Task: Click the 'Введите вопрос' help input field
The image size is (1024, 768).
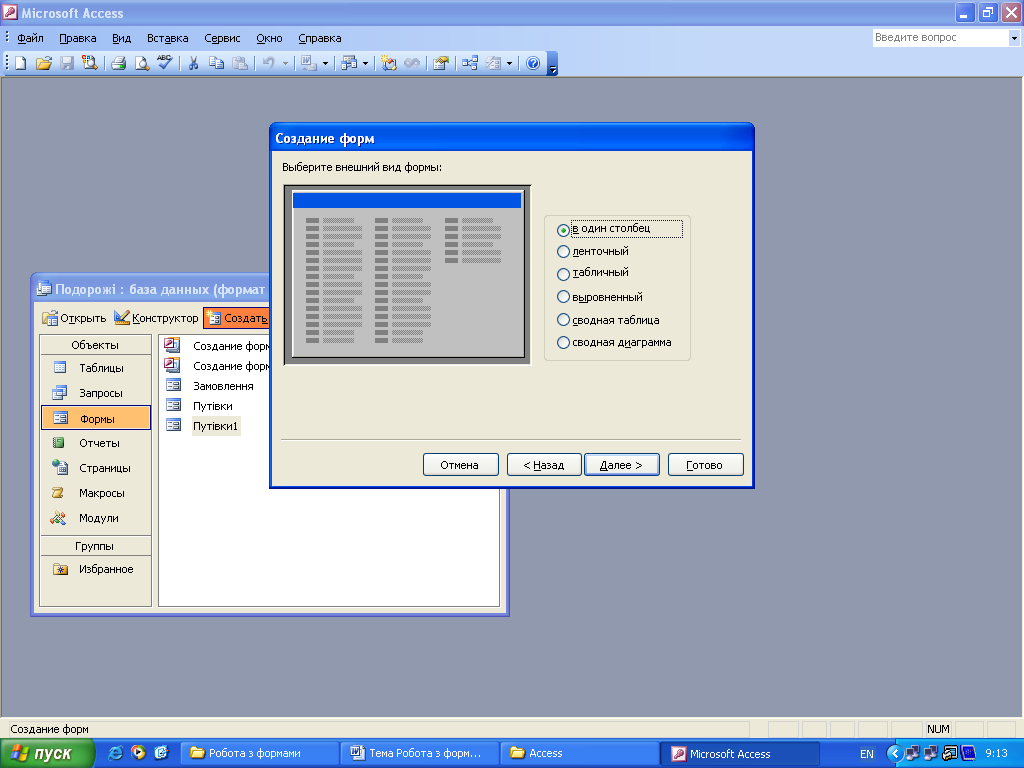Action: pyautogui.click(x=940, y=38)
